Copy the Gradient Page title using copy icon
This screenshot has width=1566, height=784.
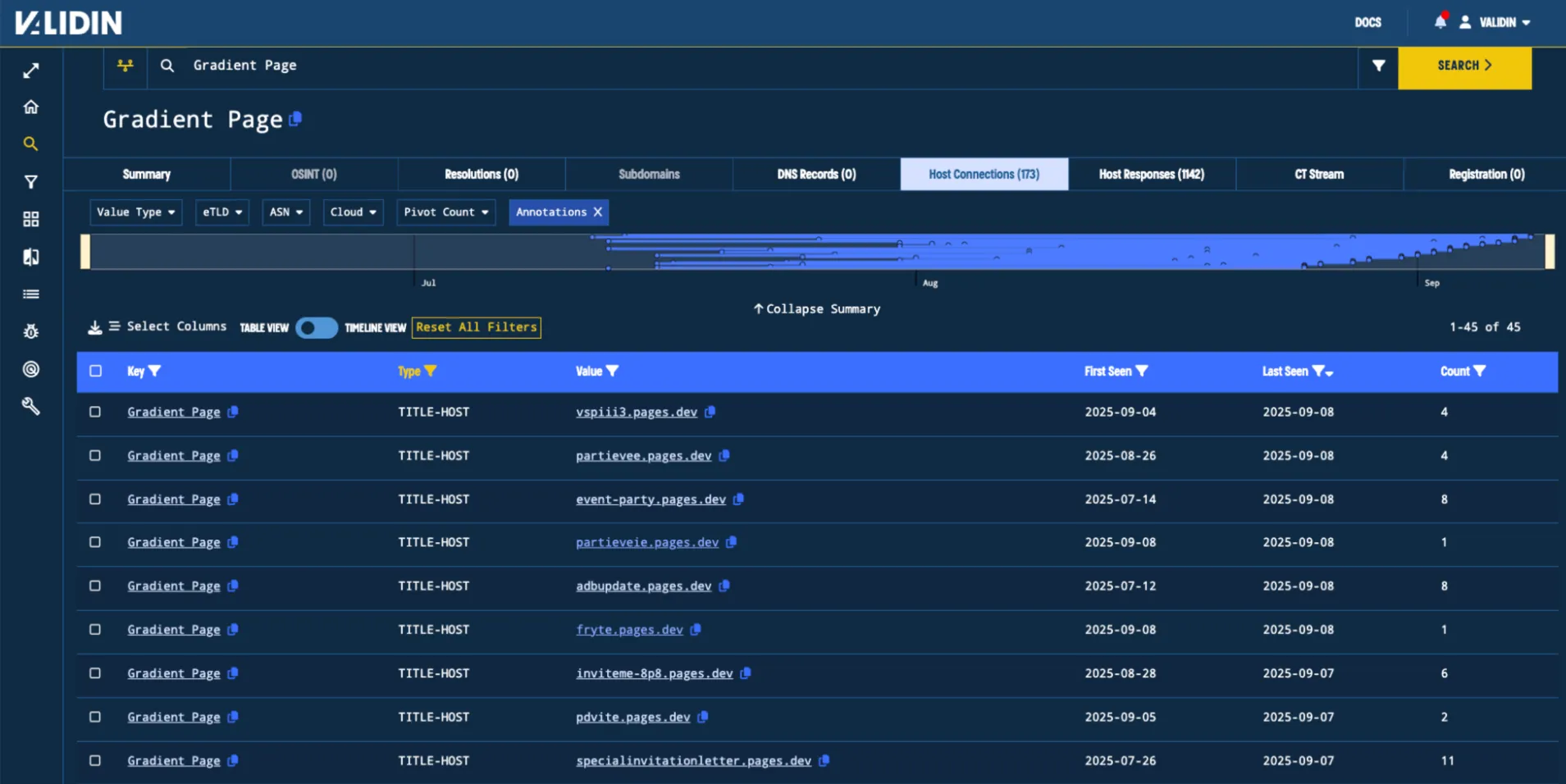[x=296, y=119]
